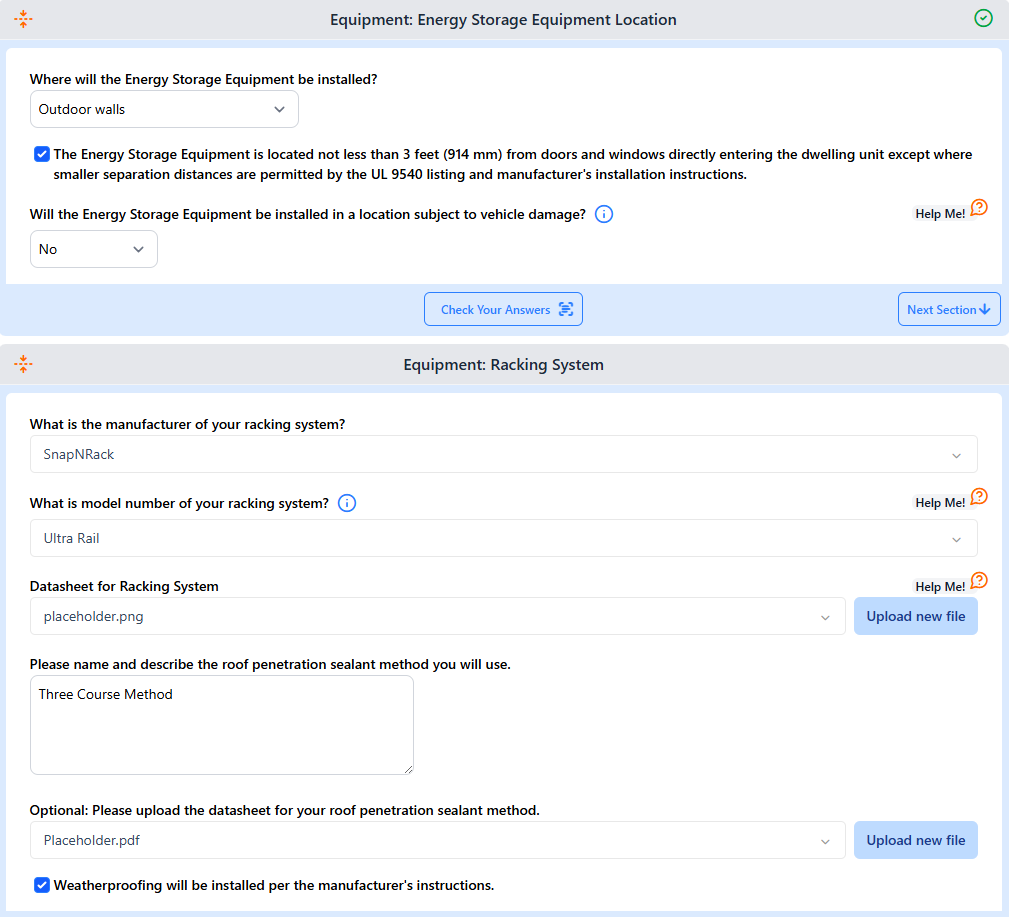This screenshot has width=1009, height=917.
Task: Open the placeholder.png datasheet file dropdown
Action: (438, 616)
